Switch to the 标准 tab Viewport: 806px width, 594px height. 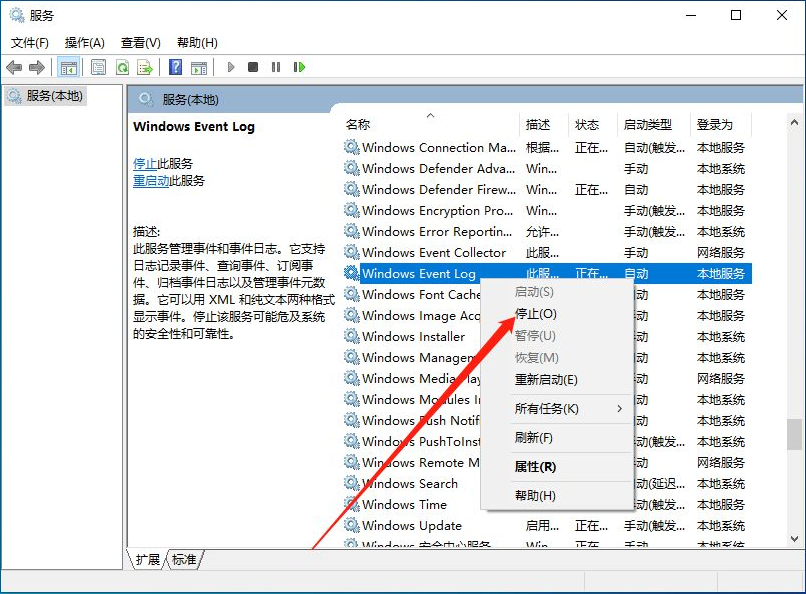point(183,560)
